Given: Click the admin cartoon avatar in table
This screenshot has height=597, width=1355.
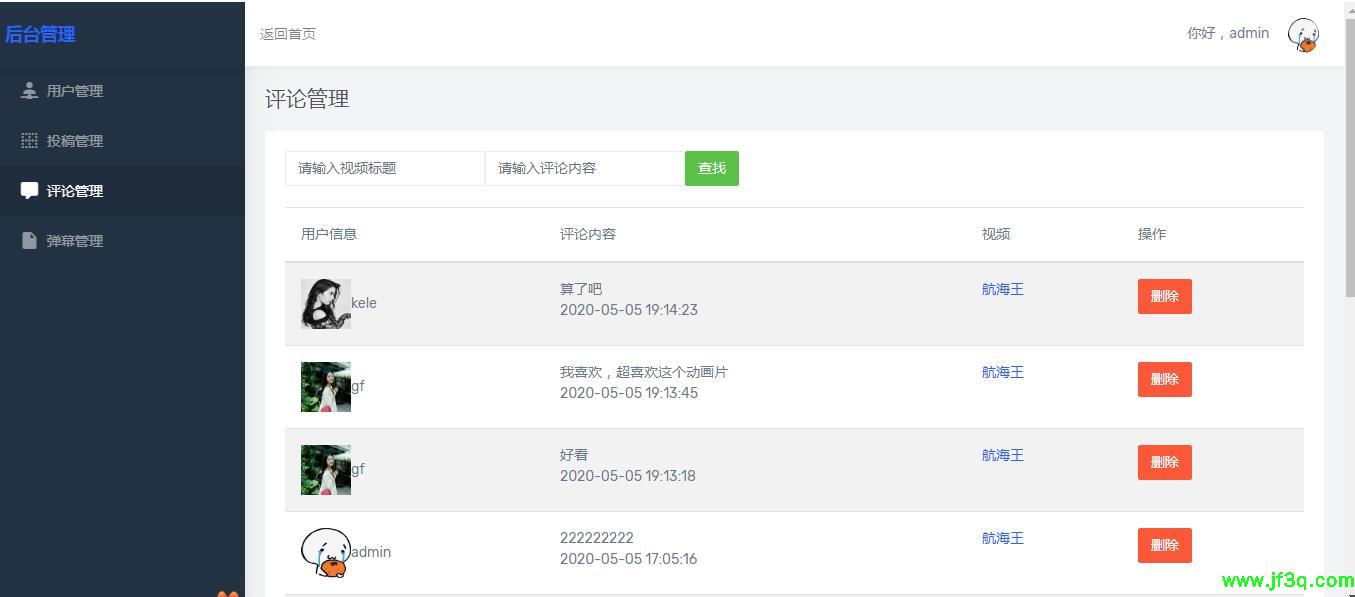Looking at the screenshot, I should point(326,553).
